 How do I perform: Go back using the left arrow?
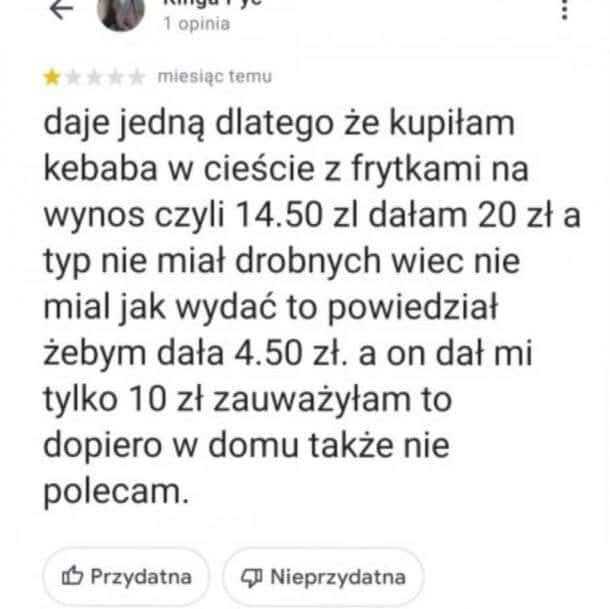(61, 10)
